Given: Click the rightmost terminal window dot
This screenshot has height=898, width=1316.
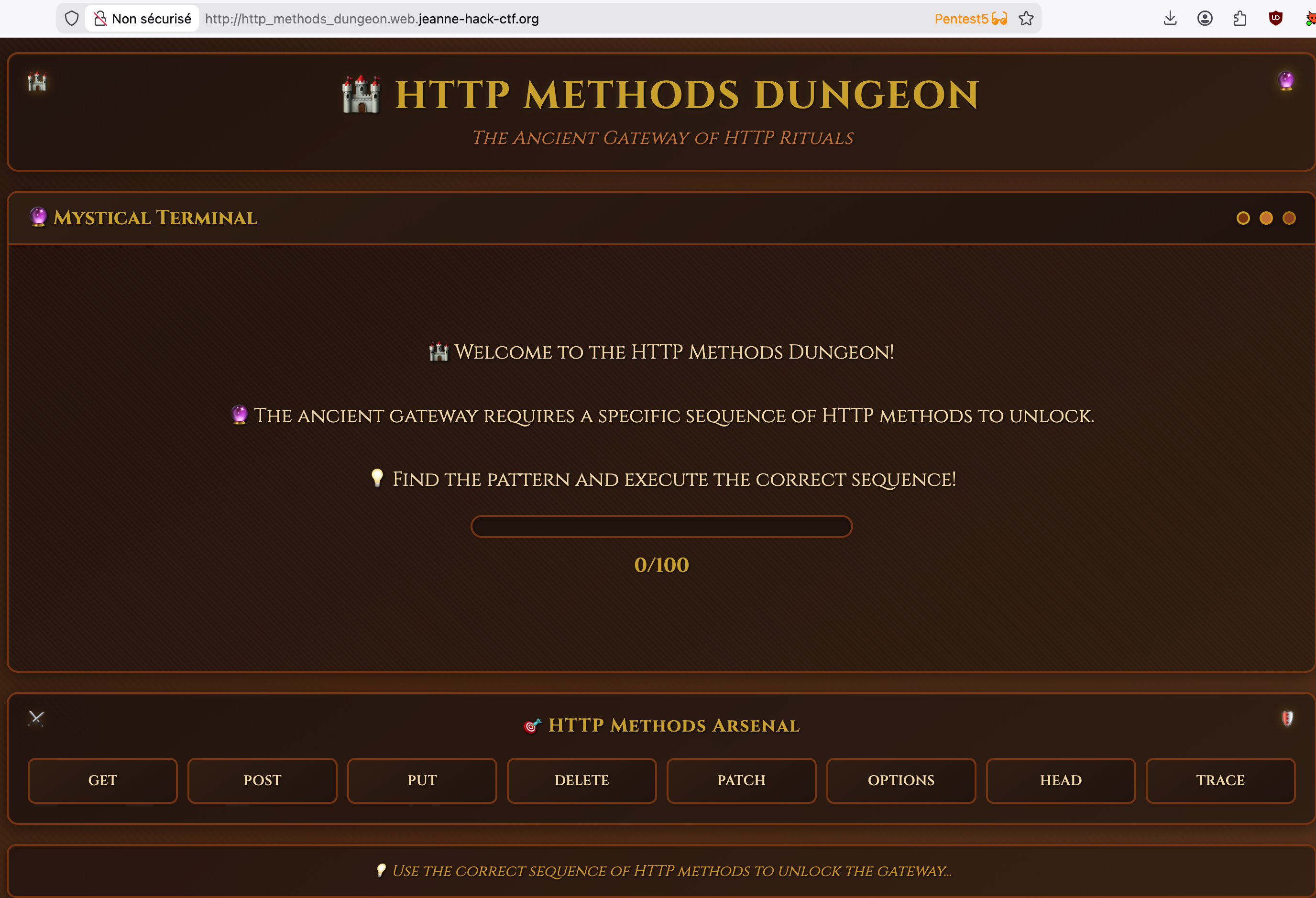Looking at the screenshot, I should click(x=1290, y=218).
